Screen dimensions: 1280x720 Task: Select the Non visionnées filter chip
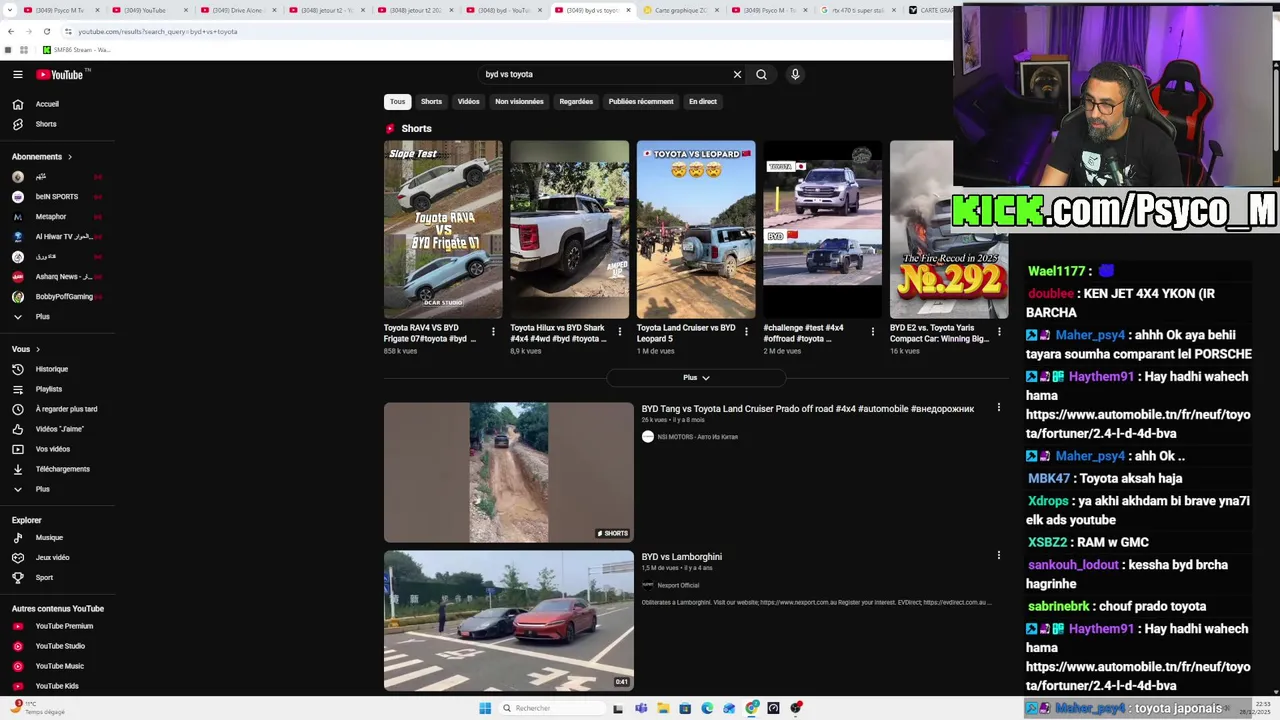pos(519,101)
